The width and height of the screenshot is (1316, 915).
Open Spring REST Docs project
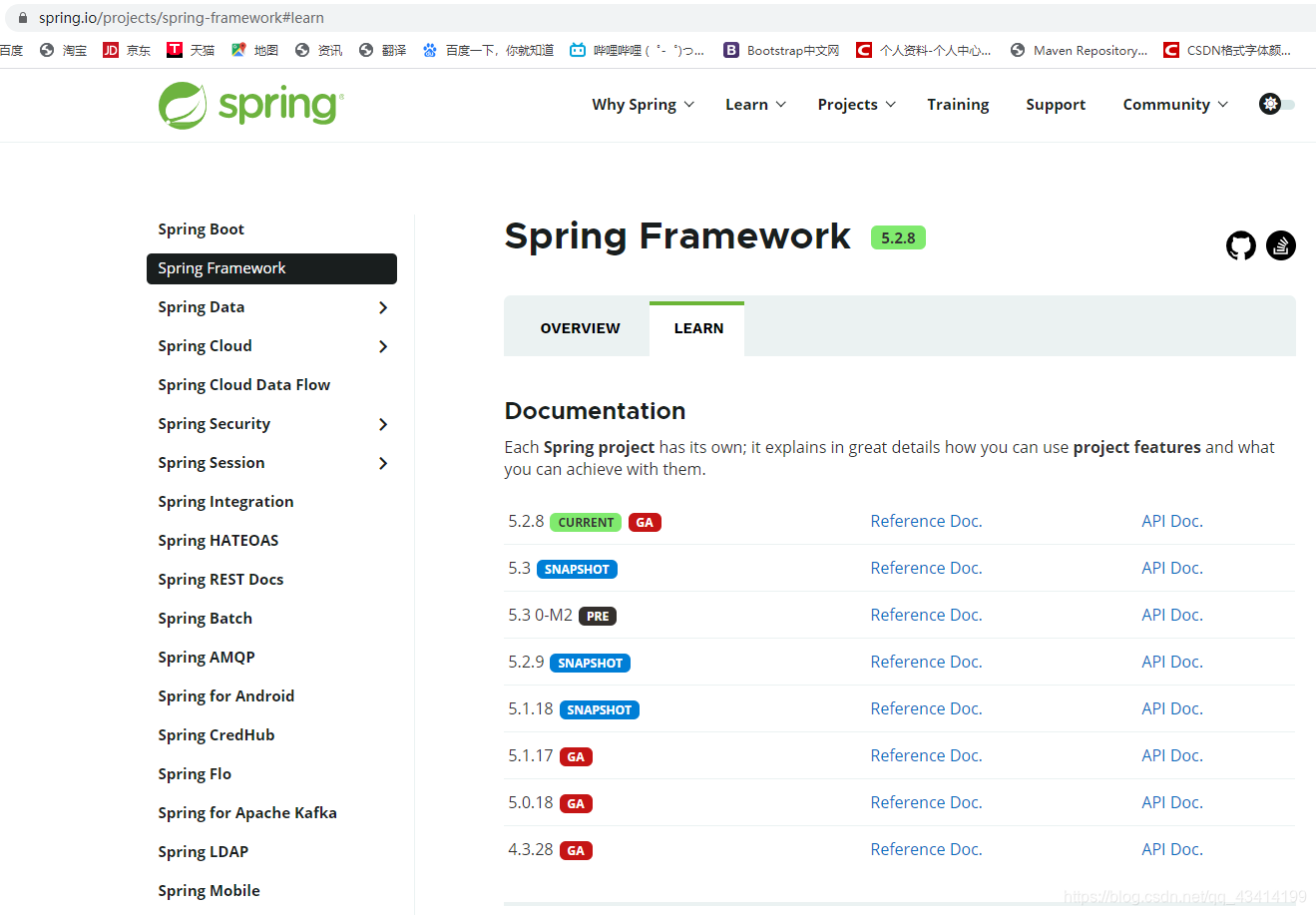tap(220, 580)
